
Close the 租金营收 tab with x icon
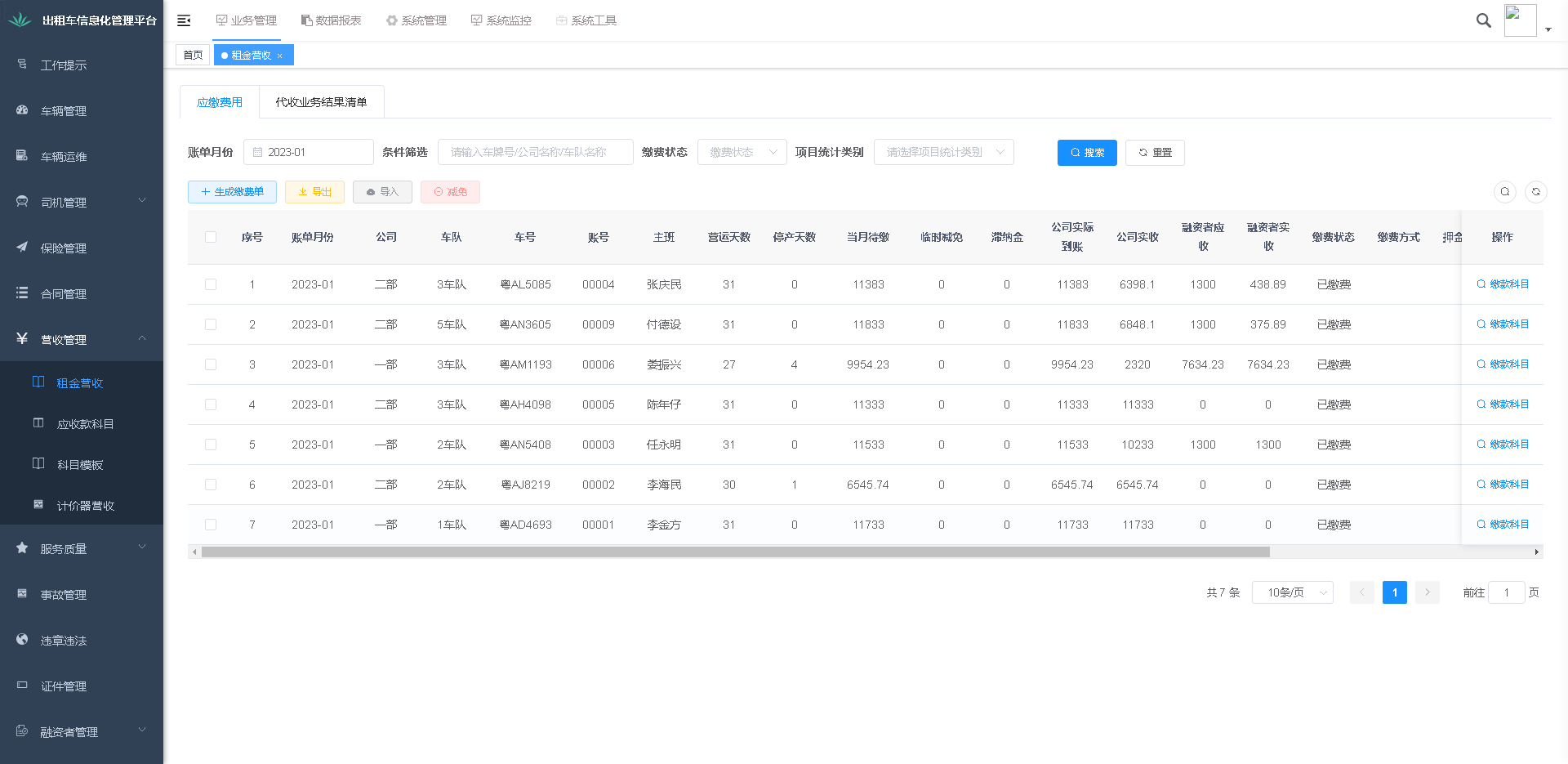[x=280, y=56]
